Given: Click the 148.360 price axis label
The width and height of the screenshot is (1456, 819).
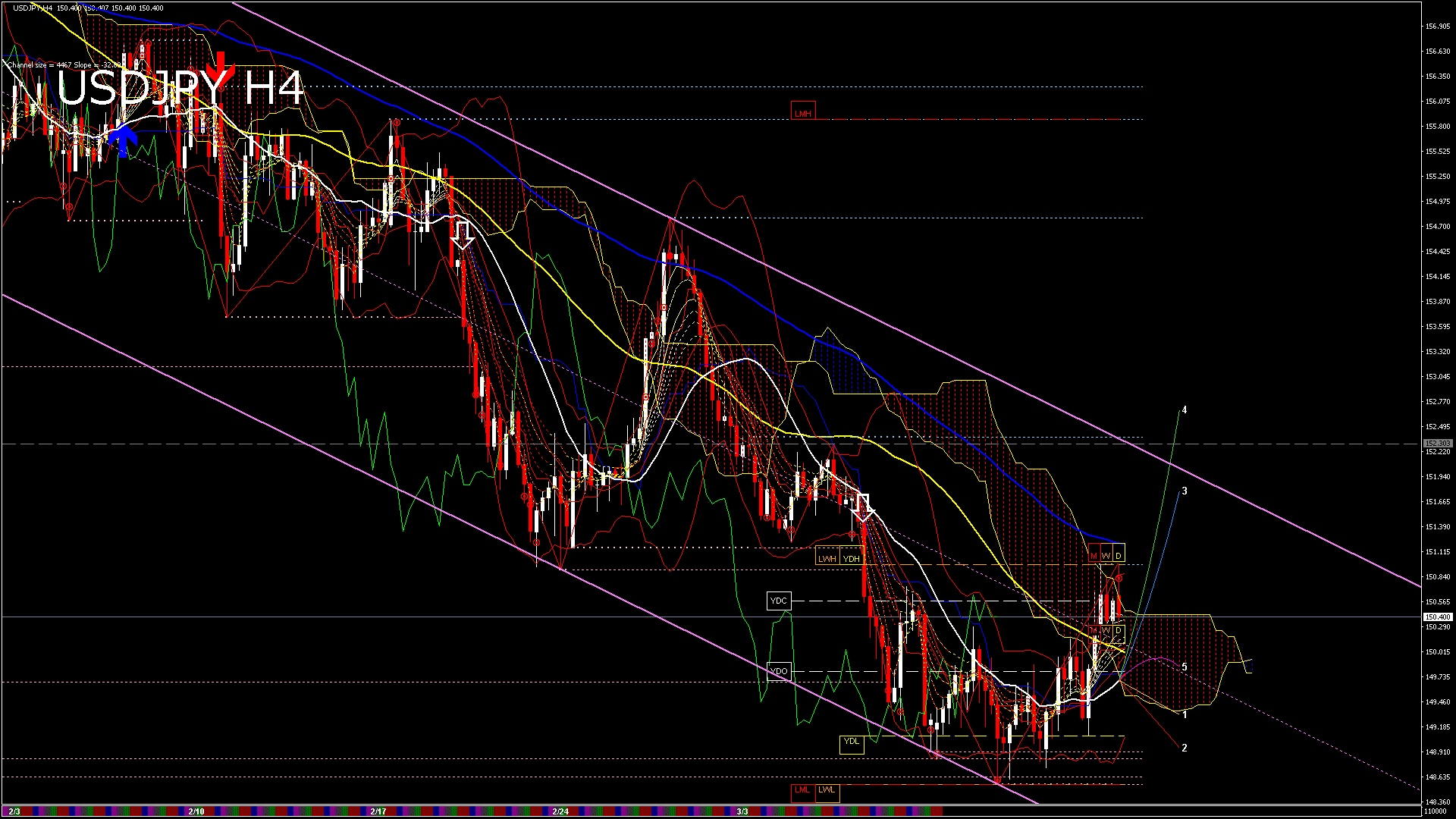Looking at the screenshot, I should tap(1438, 802).
